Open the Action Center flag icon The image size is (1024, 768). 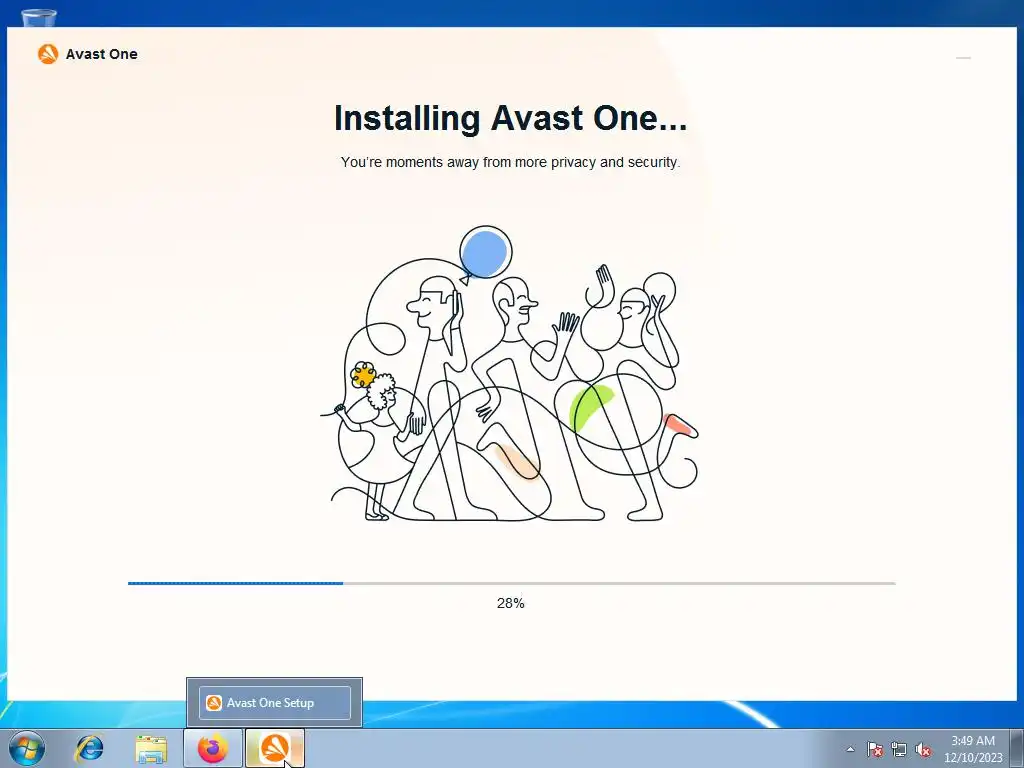pos(874,749)
